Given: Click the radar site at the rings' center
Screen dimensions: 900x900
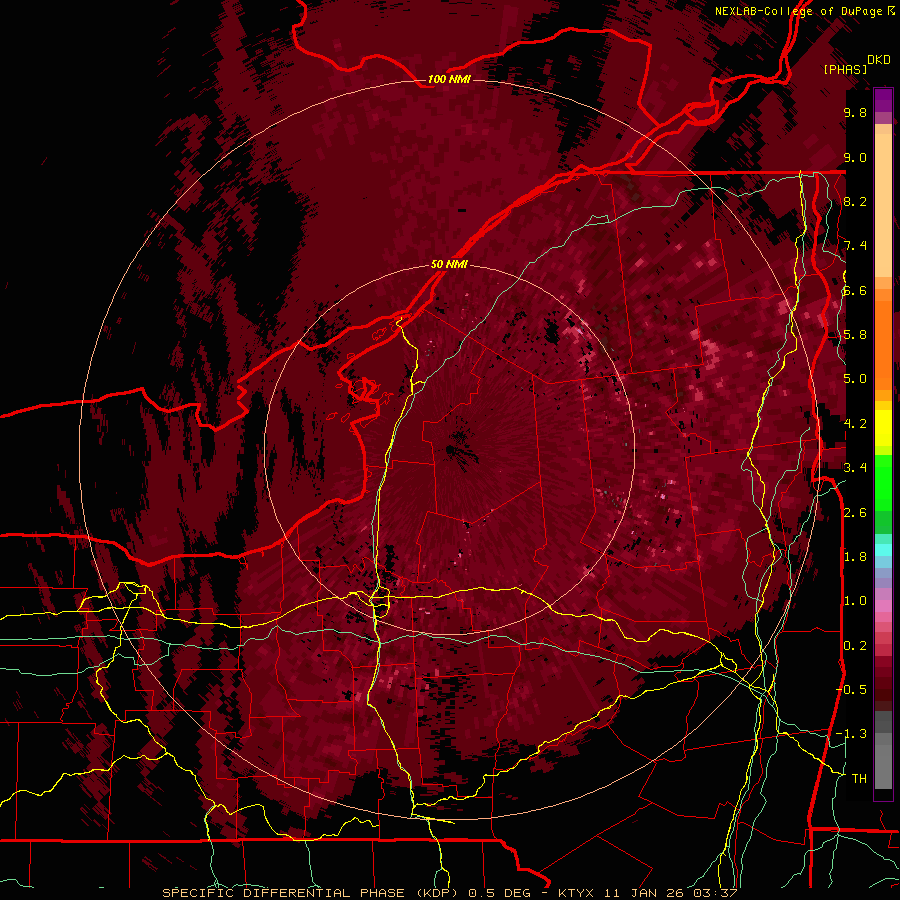Looking at the screenshot, I should [x=449, y=449].
